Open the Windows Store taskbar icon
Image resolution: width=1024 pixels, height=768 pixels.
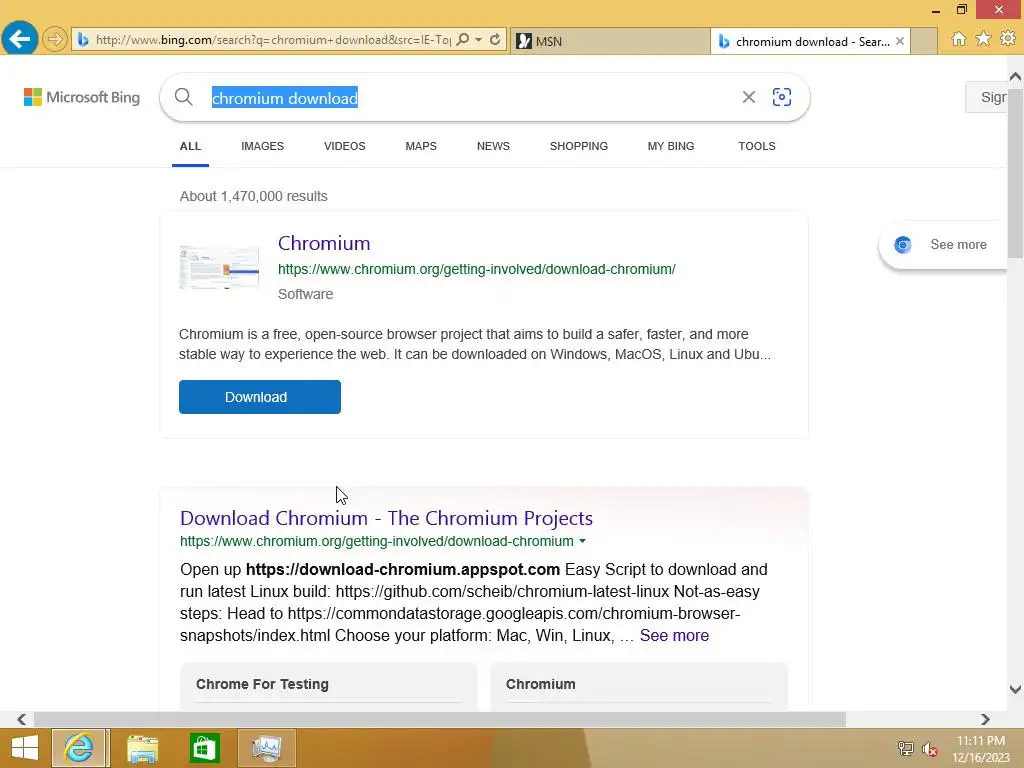pyautogui.click(x=204, y=748)
